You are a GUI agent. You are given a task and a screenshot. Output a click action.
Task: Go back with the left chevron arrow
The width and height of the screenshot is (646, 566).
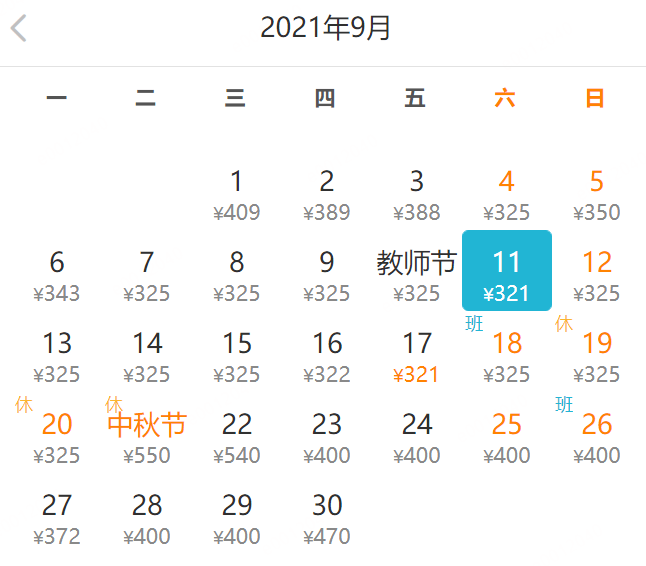pos(19,28)
